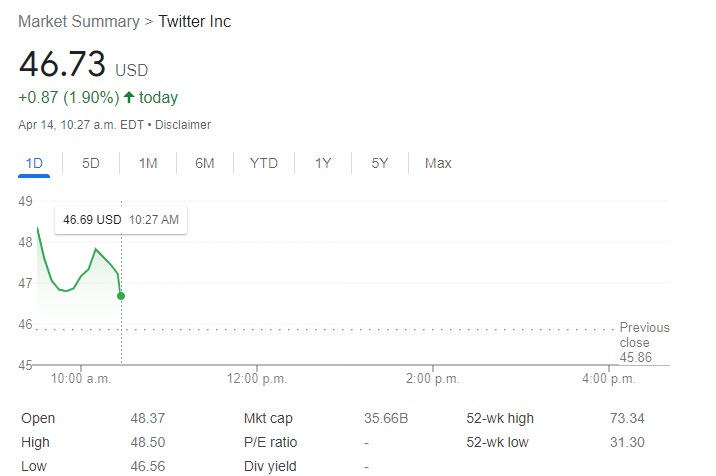Open the Disclaimer link
This screenshot has height=476, width=716.
click(x=183, y=125)
